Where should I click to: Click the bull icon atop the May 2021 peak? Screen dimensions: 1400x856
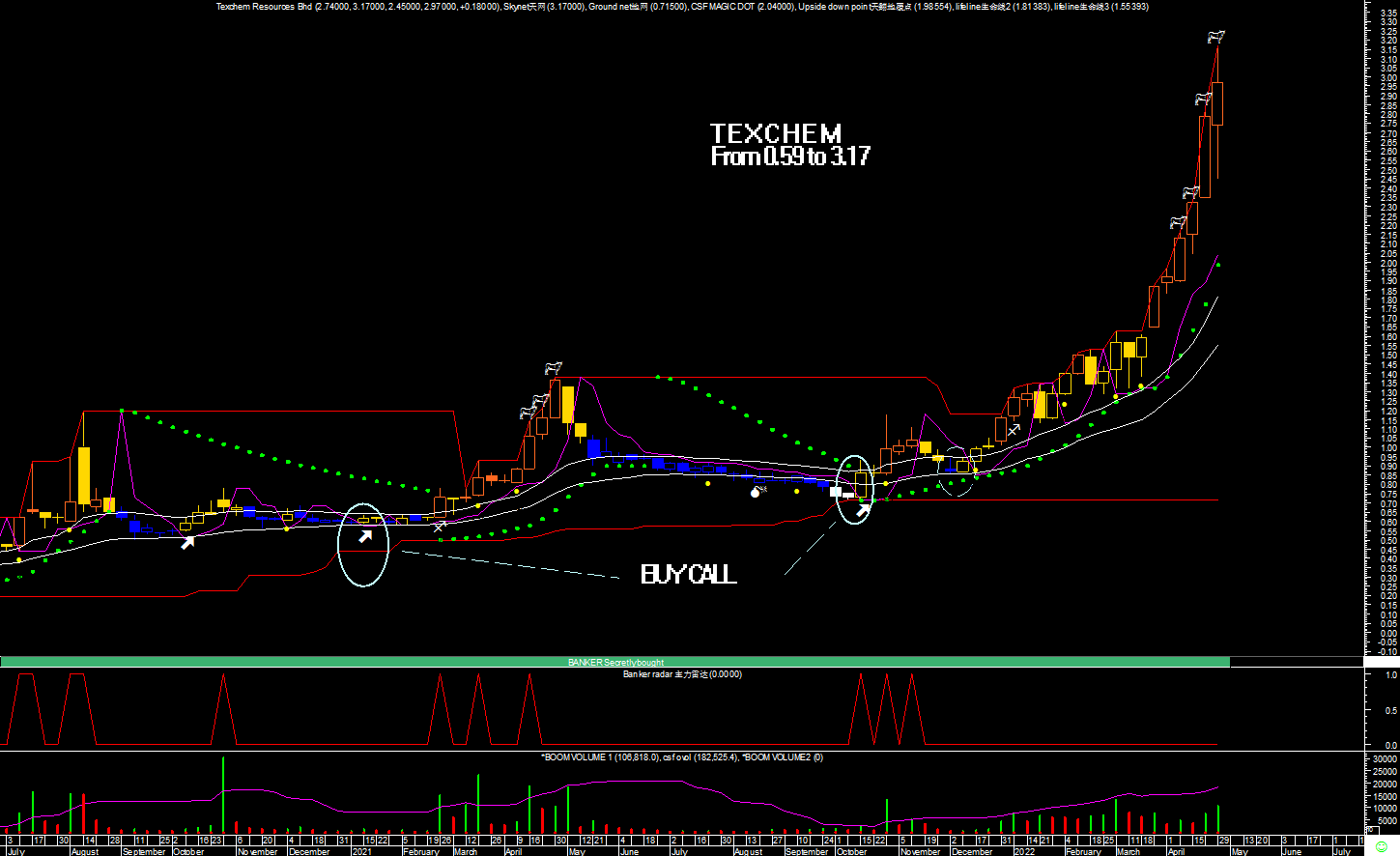click(553, 368)
